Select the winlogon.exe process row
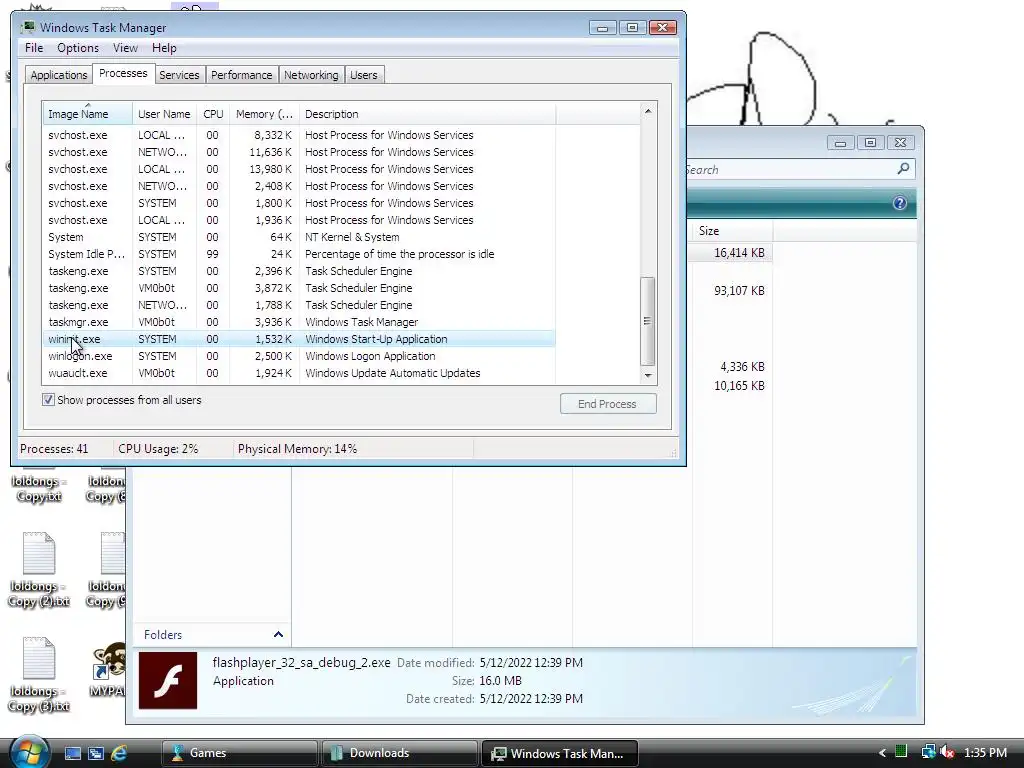The height and width of the screenshot is (768, 1024). tap(299, 356)
